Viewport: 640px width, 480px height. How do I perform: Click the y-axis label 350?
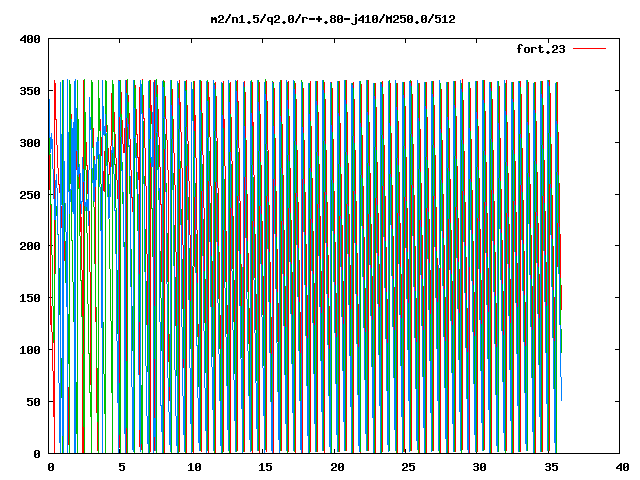coord(30,91)
